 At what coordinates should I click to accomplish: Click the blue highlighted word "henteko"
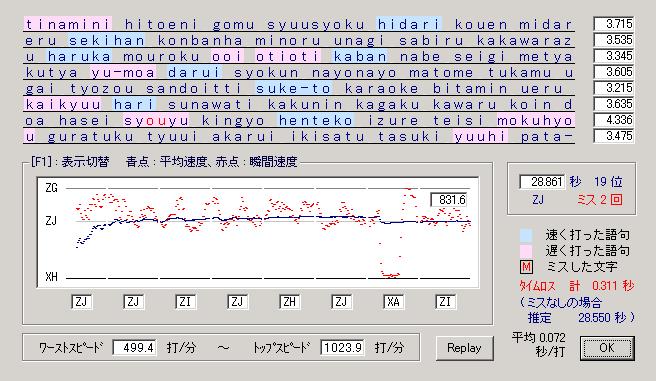(316, 120)
